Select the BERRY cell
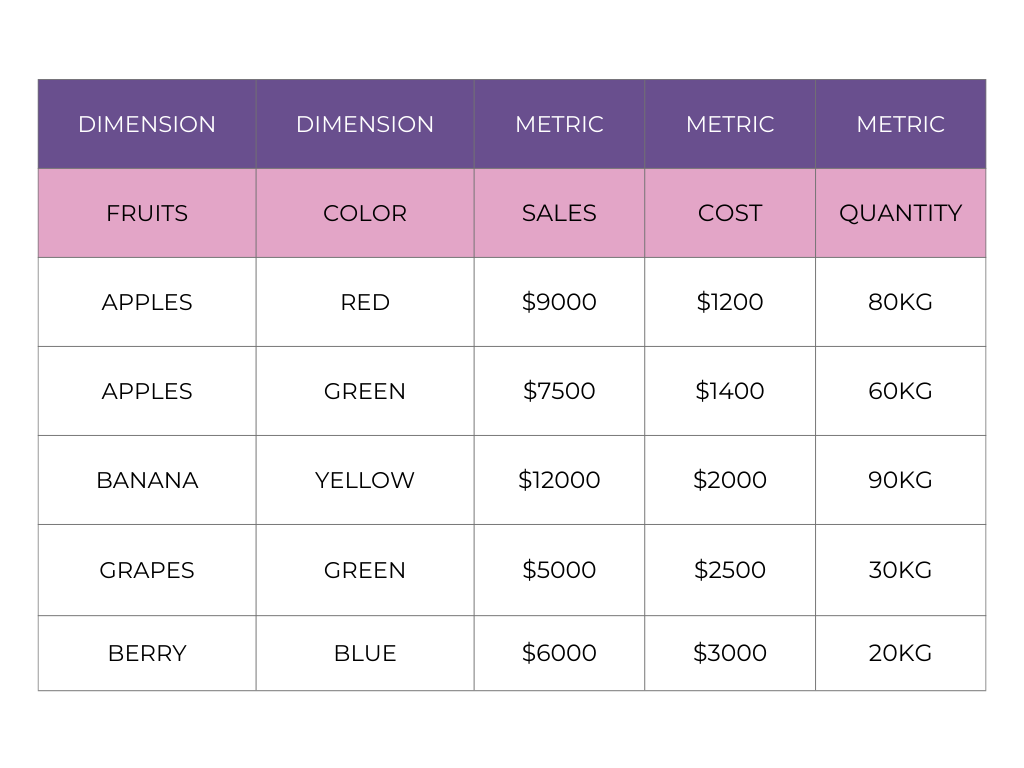Screen dimensions: 1024x768 [147, 653]
